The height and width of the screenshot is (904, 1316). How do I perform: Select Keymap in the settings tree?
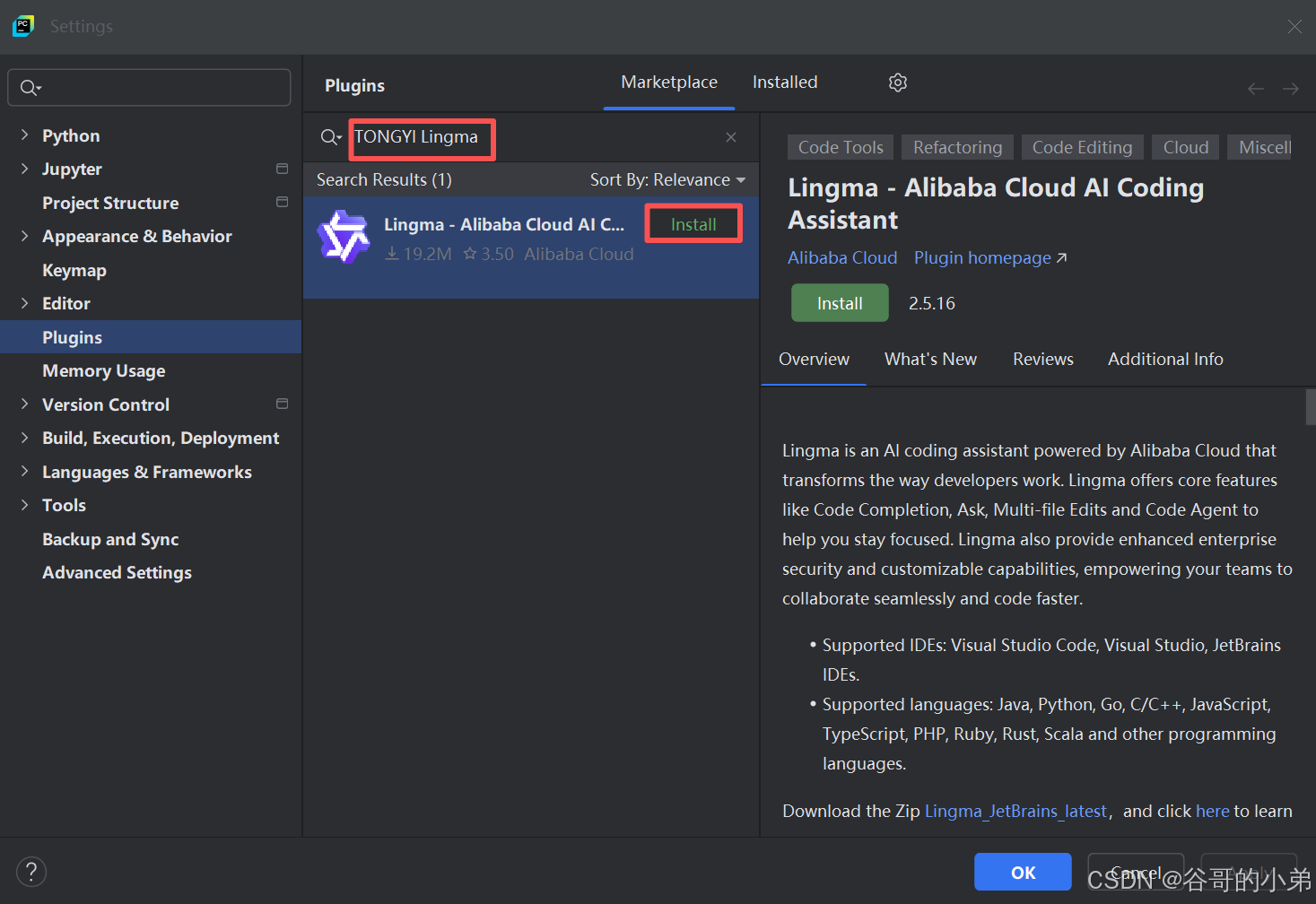[151, 270]
